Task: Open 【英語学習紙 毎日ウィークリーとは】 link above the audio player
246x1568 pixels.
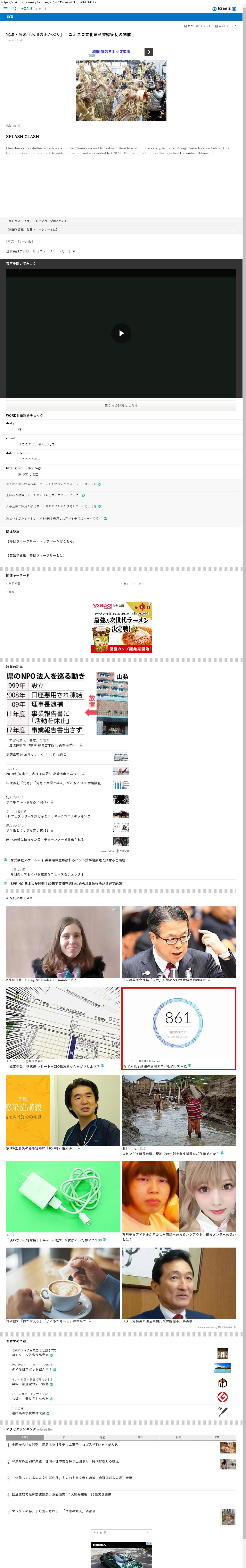Action: tap(32, 229)
